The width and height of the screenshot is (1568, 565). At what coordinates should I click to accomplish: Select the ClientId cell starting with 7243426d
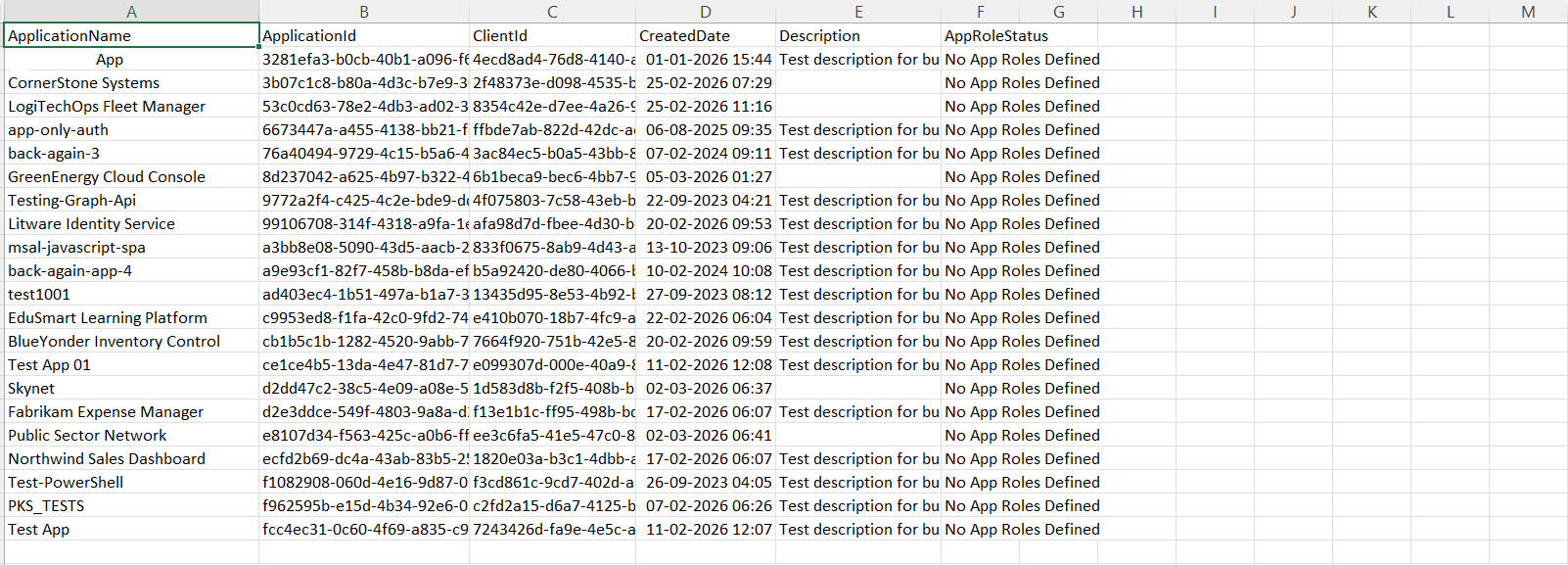(552, 530)
